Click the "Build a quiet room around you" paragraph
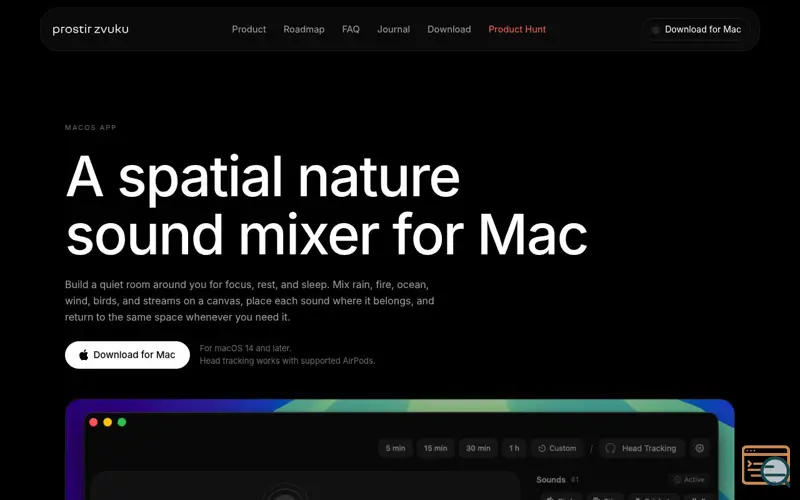 249,301
